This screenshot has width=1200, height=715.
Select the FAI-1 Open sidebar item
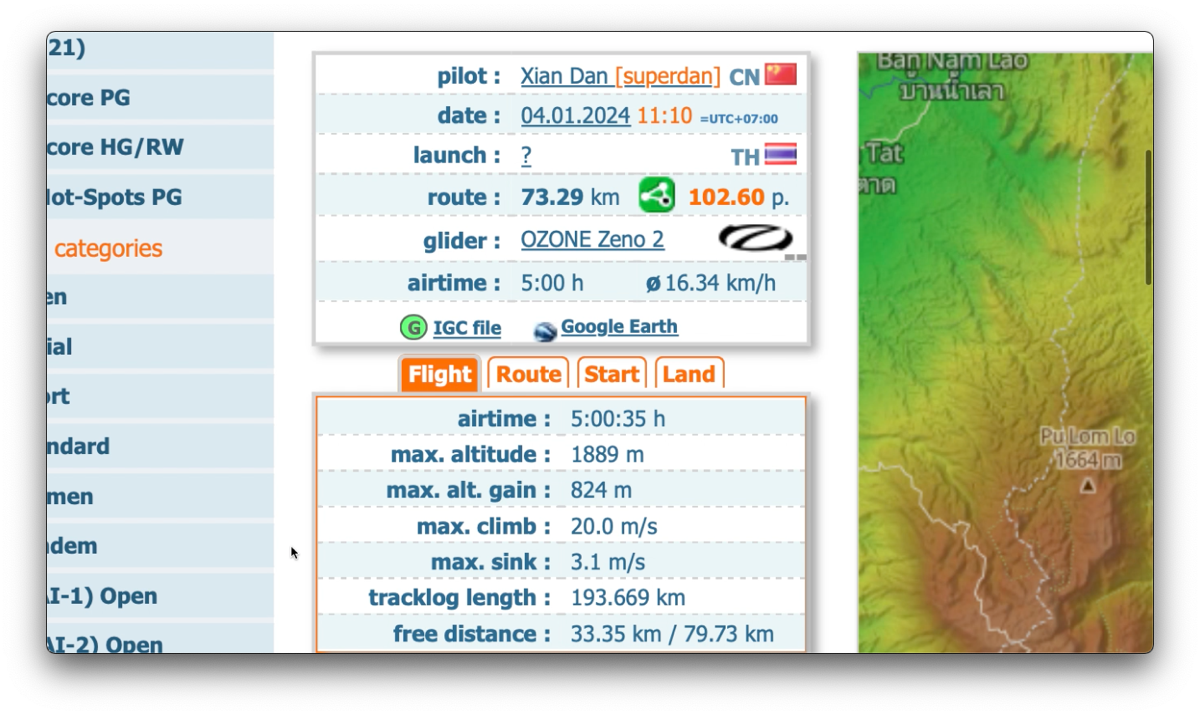pyautogui.click(x=160, y=596)
